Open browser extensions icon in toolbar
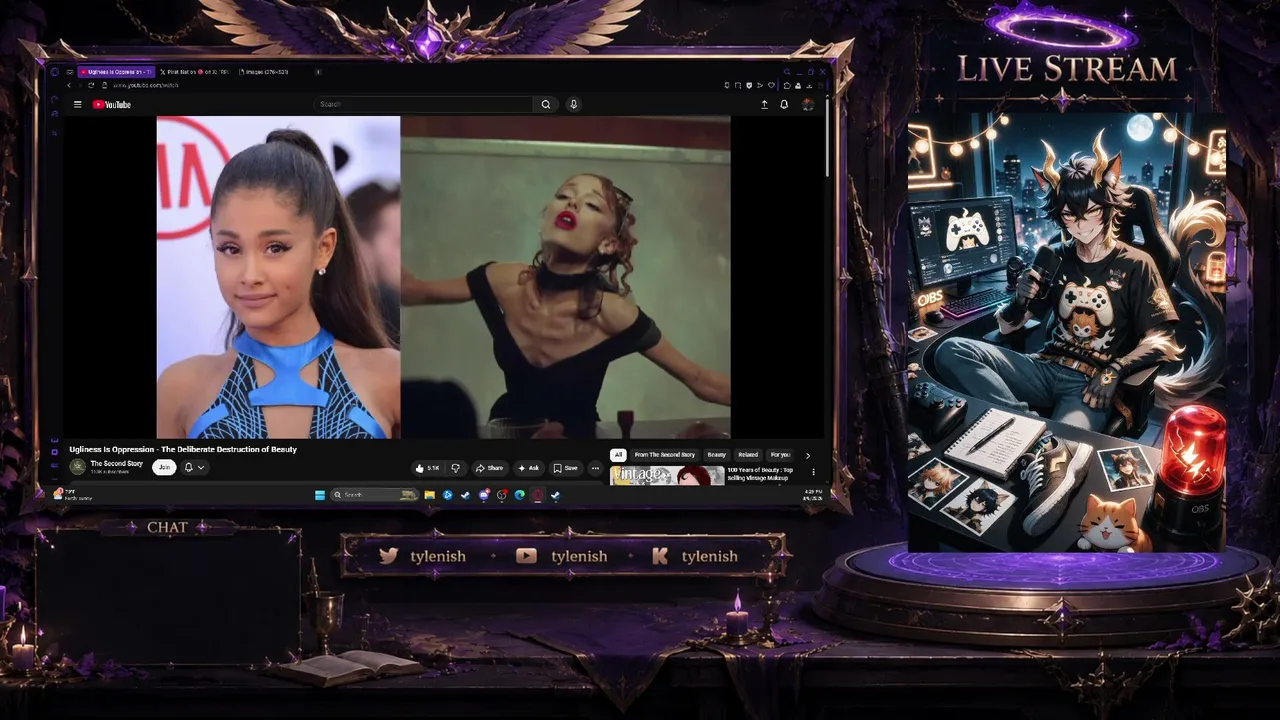This screenshot has height=720, width=1280. (787, 85)
